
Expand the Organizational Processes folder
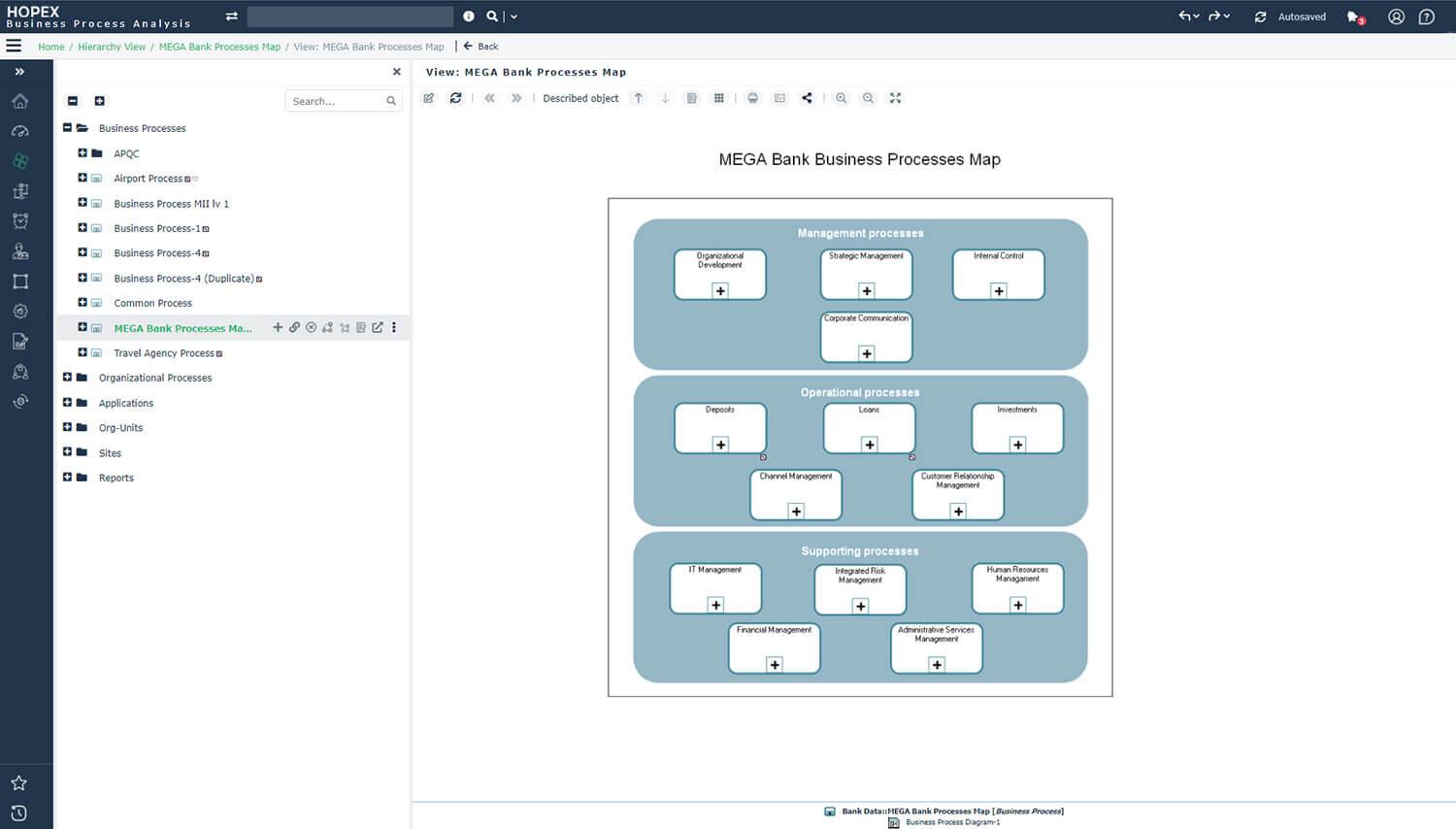coord(67,377)
